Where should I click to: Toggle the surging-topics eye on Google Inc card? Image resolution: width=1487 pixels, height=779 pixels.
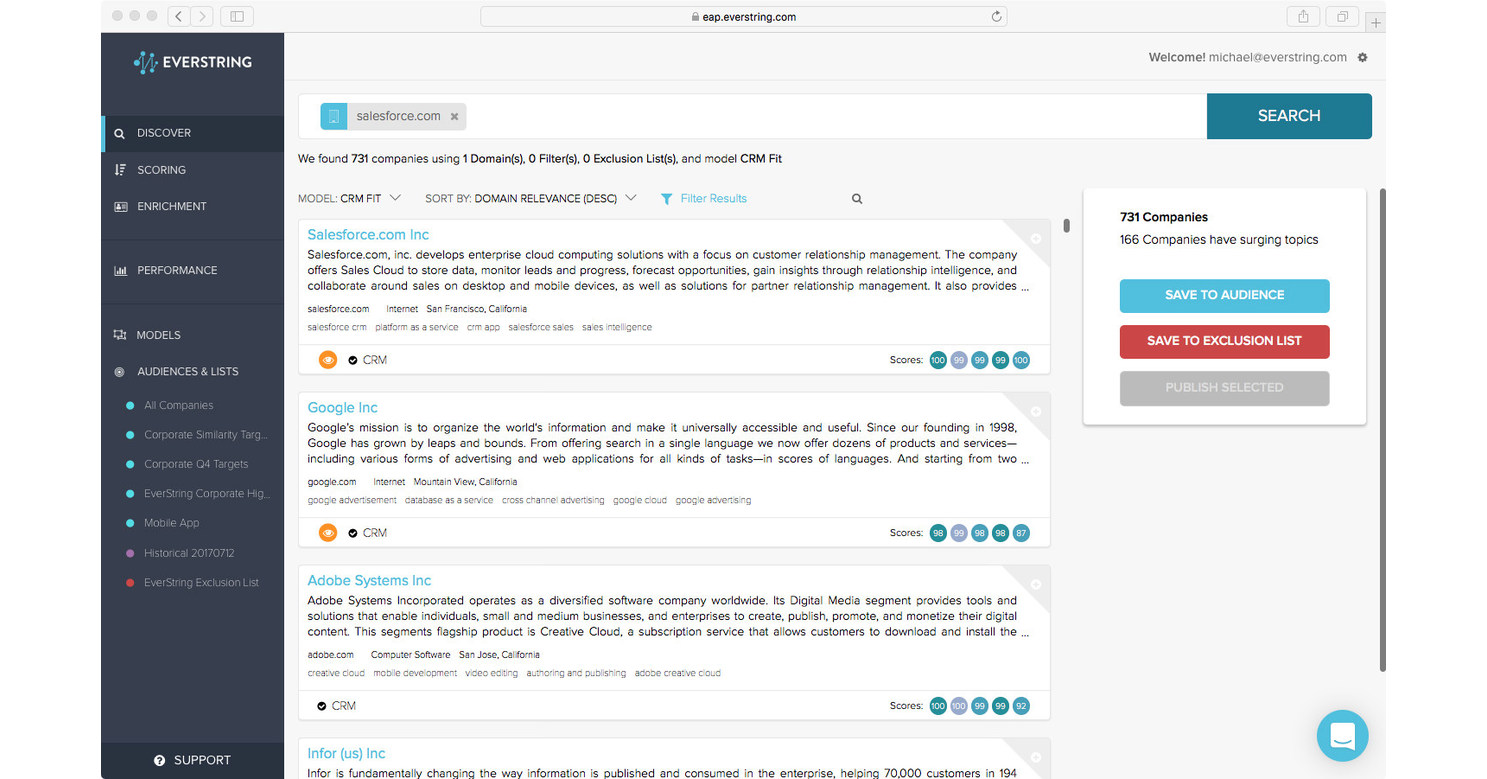tap(328, 532)
